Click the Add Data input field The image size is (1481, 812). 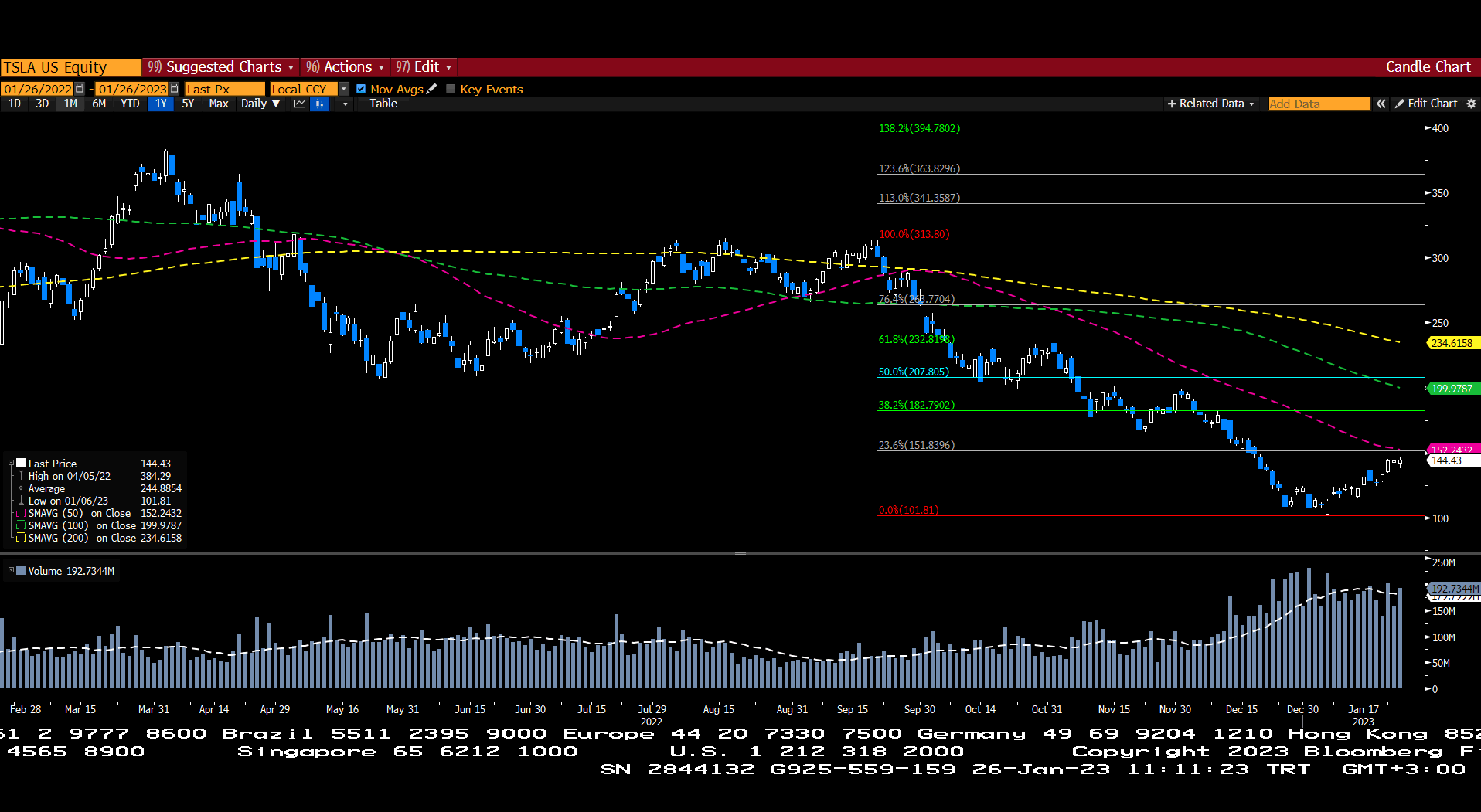1319,104
